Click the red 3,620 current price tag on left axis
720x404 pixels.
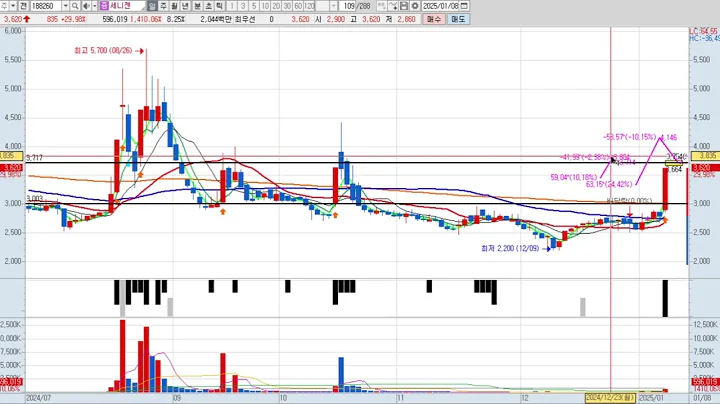pos(12,168)
